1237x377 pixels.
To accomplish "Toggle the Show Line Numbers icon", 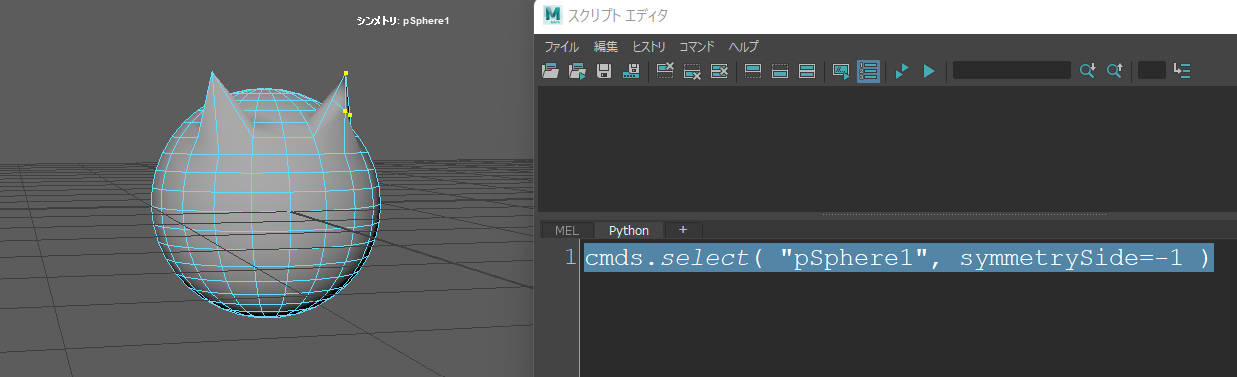I will (868, 70).
